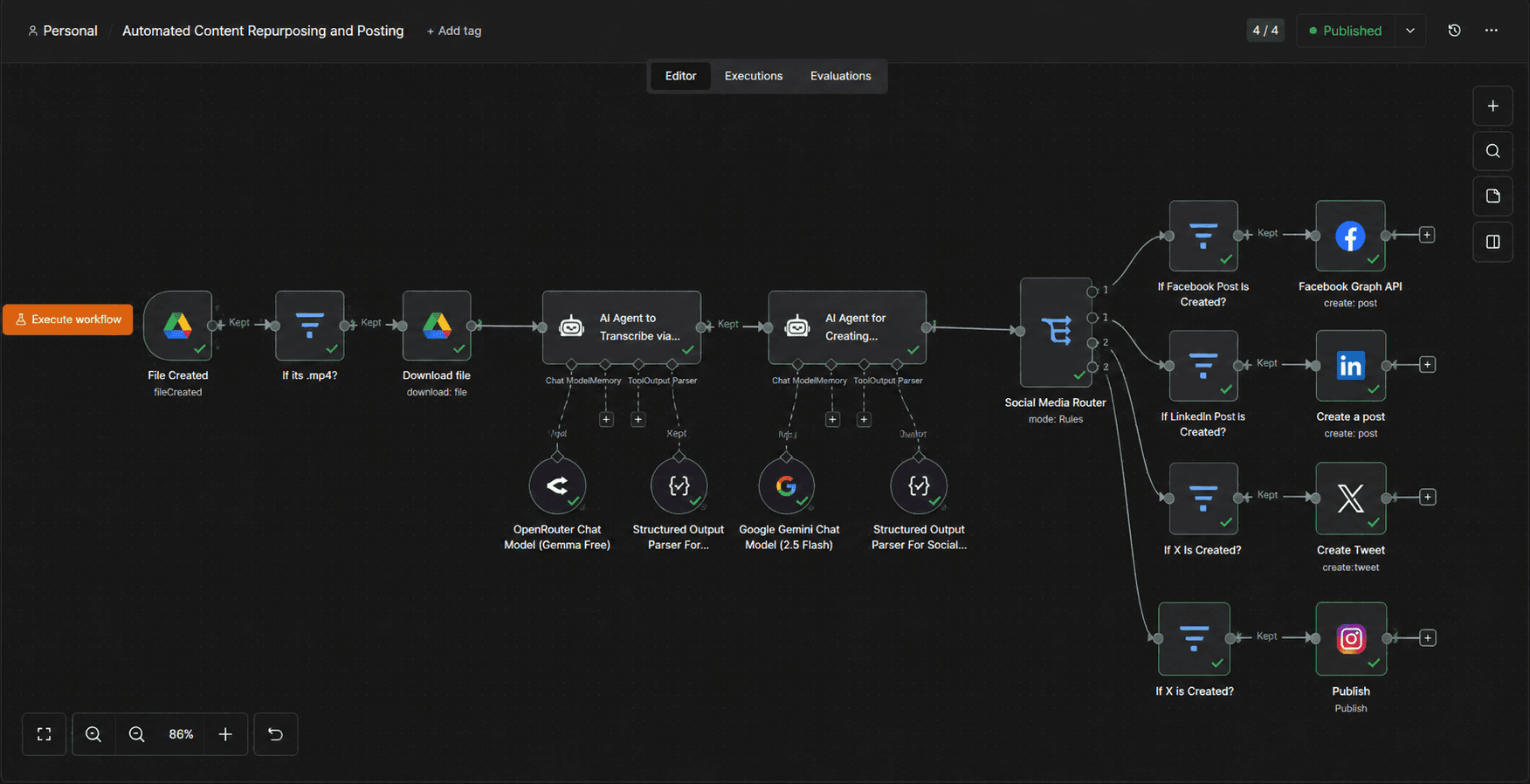This screenshot has height=784, width=1530.
Task: Fit workflow to view with expand icon
Action: tap(45, 734)
